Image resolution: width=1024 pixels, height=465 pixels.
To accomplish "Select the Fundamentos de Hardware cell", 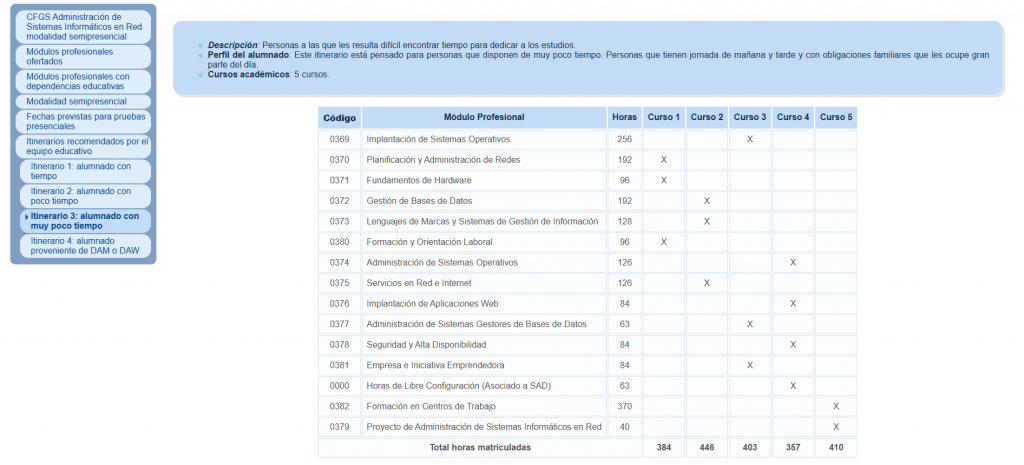I will pos(484,180).
